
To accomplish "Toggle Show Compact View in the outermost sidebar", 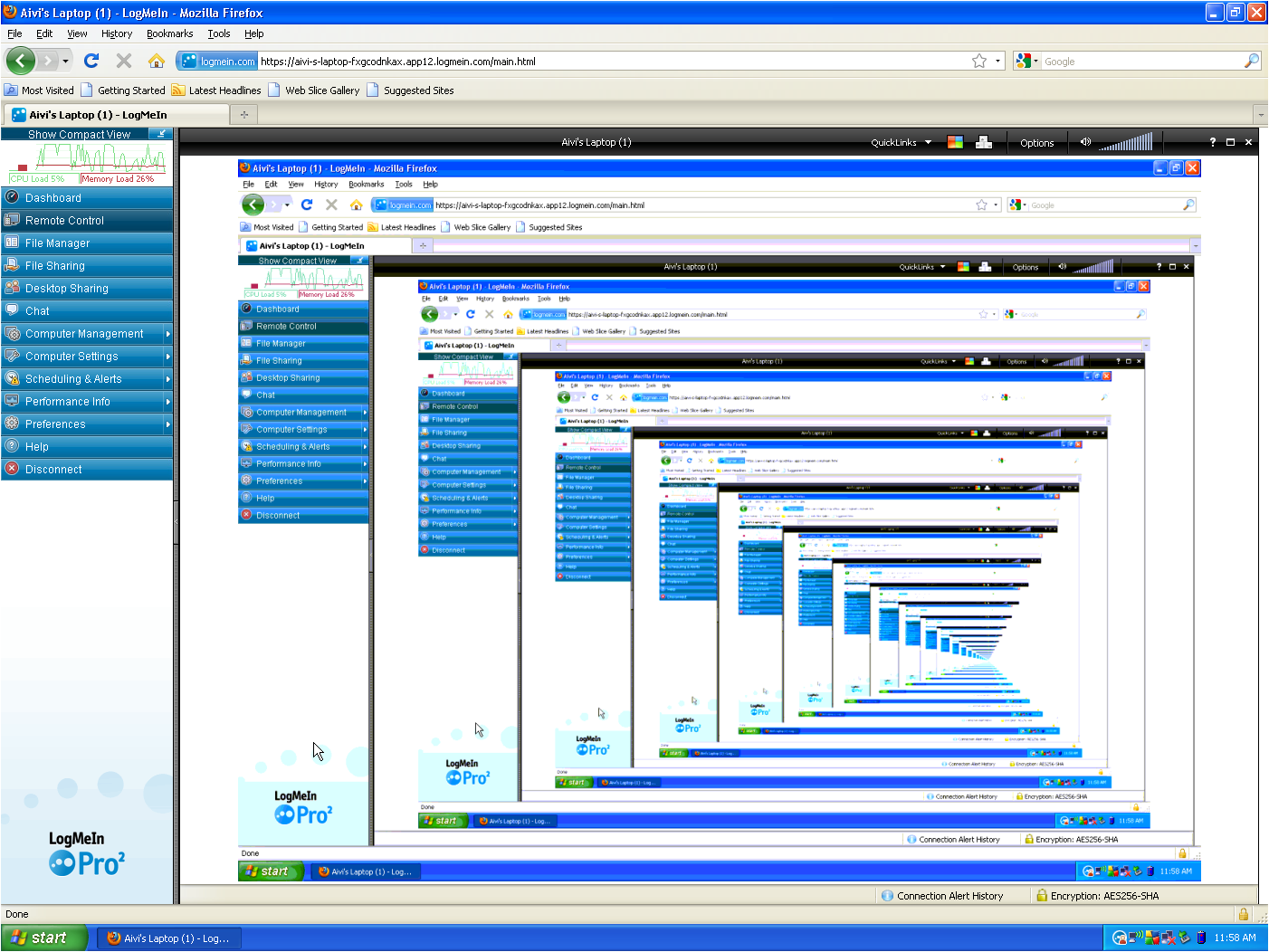I will (87, 134).
